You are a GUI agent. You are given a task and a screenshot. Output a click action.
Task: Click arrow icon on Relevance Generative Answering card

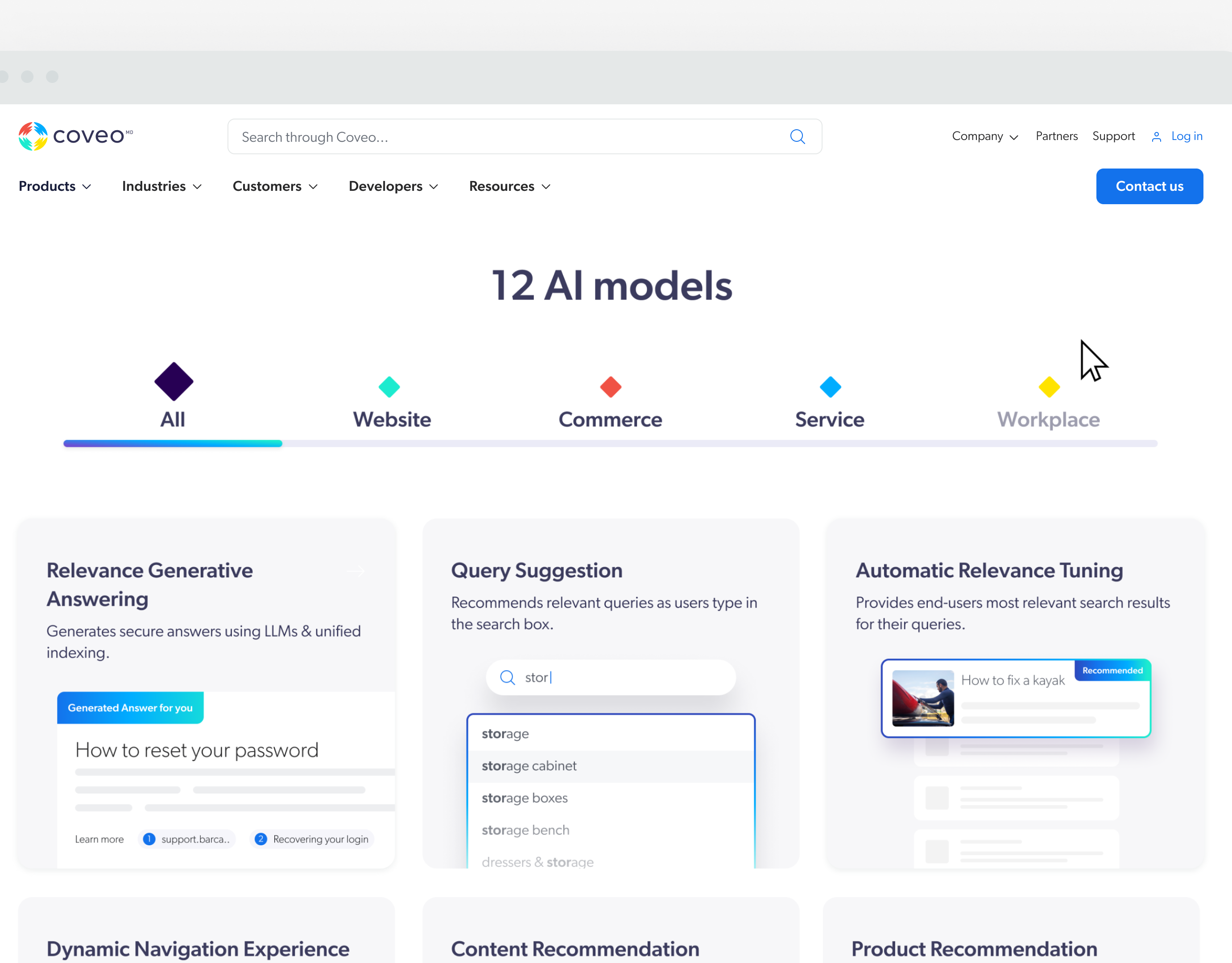tap(356, 571)
